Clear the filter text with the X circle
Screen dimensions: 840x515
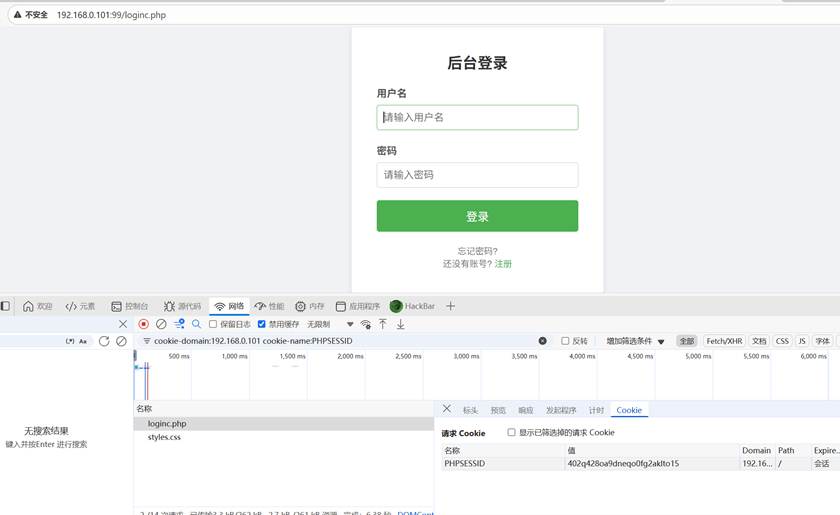point(543,341)
